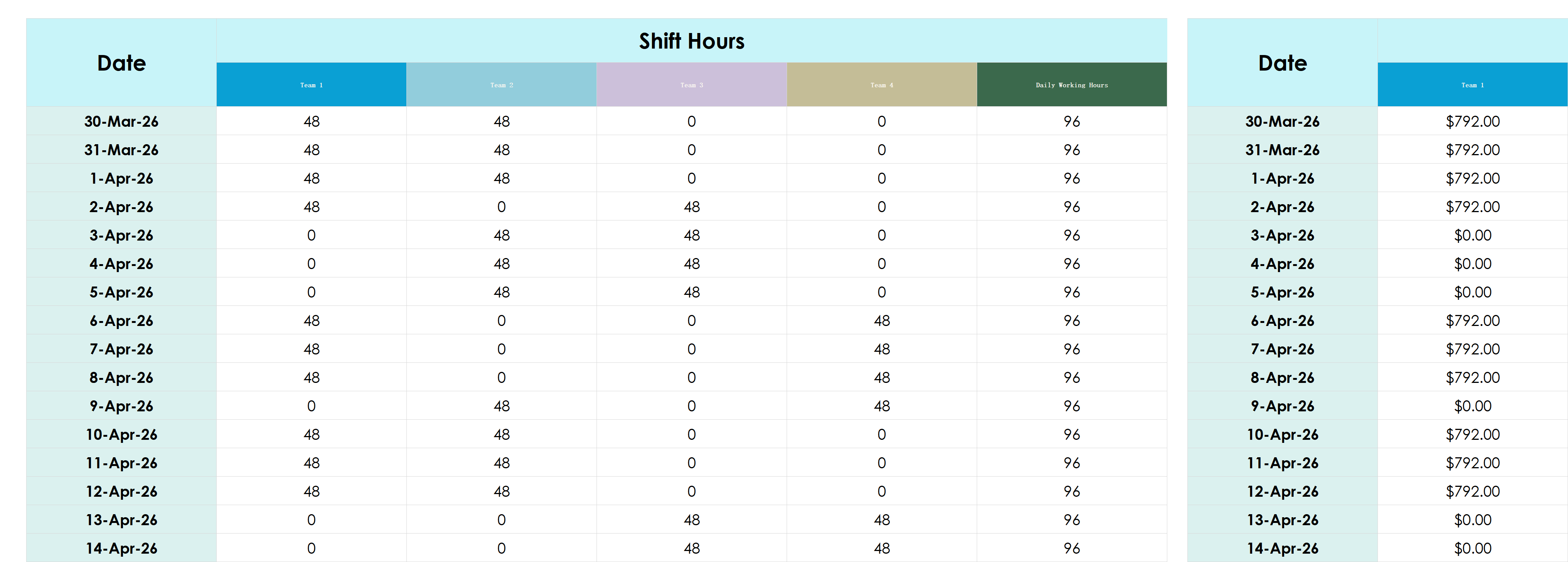This screenshot has height=562, width=1568.
Task: Click the Shift Hours table title
Action: [x=691, y=41]
